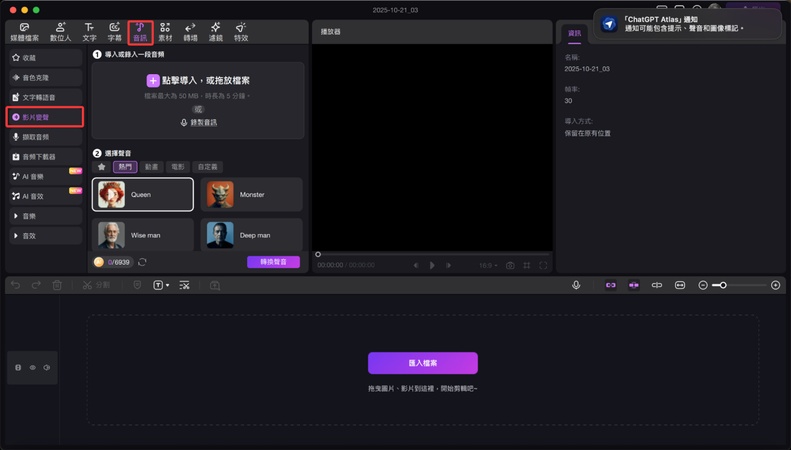The image size is (791, 450).
Task: Open 音頻下載器 audio downloader
Action: pyautogui.click(x=45, y=156)
